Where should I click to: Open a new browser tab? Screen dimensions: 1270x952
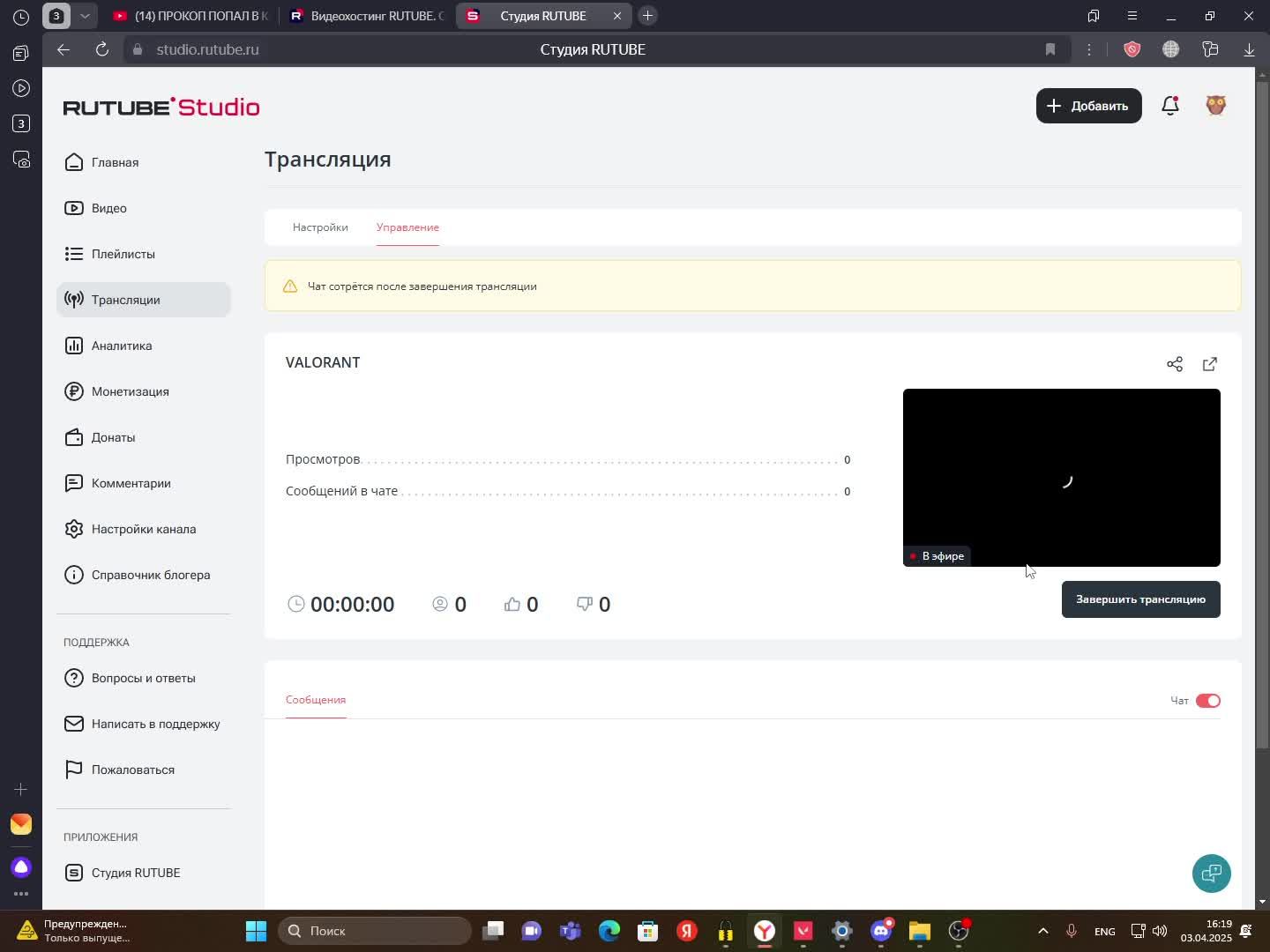tap(647, 16)
